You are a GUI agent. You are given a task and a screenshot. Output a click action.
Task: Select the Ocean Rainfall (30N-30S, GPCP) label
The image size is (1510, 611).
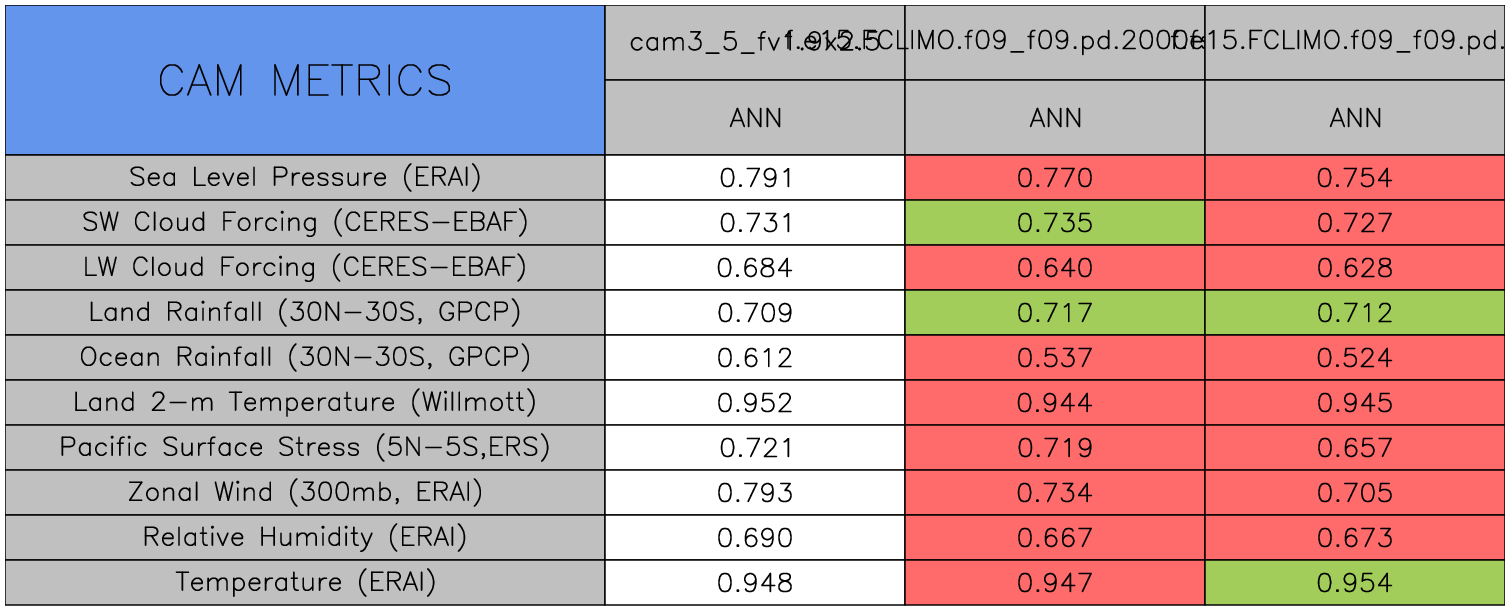pyautogui.click(x=305, y=358)
